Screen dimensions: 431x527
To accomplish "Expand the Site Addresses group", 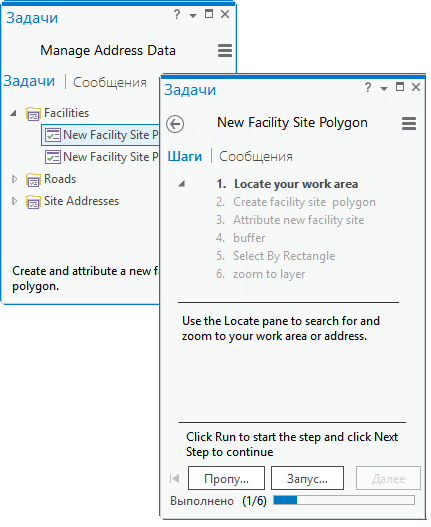I will point(14,201).
